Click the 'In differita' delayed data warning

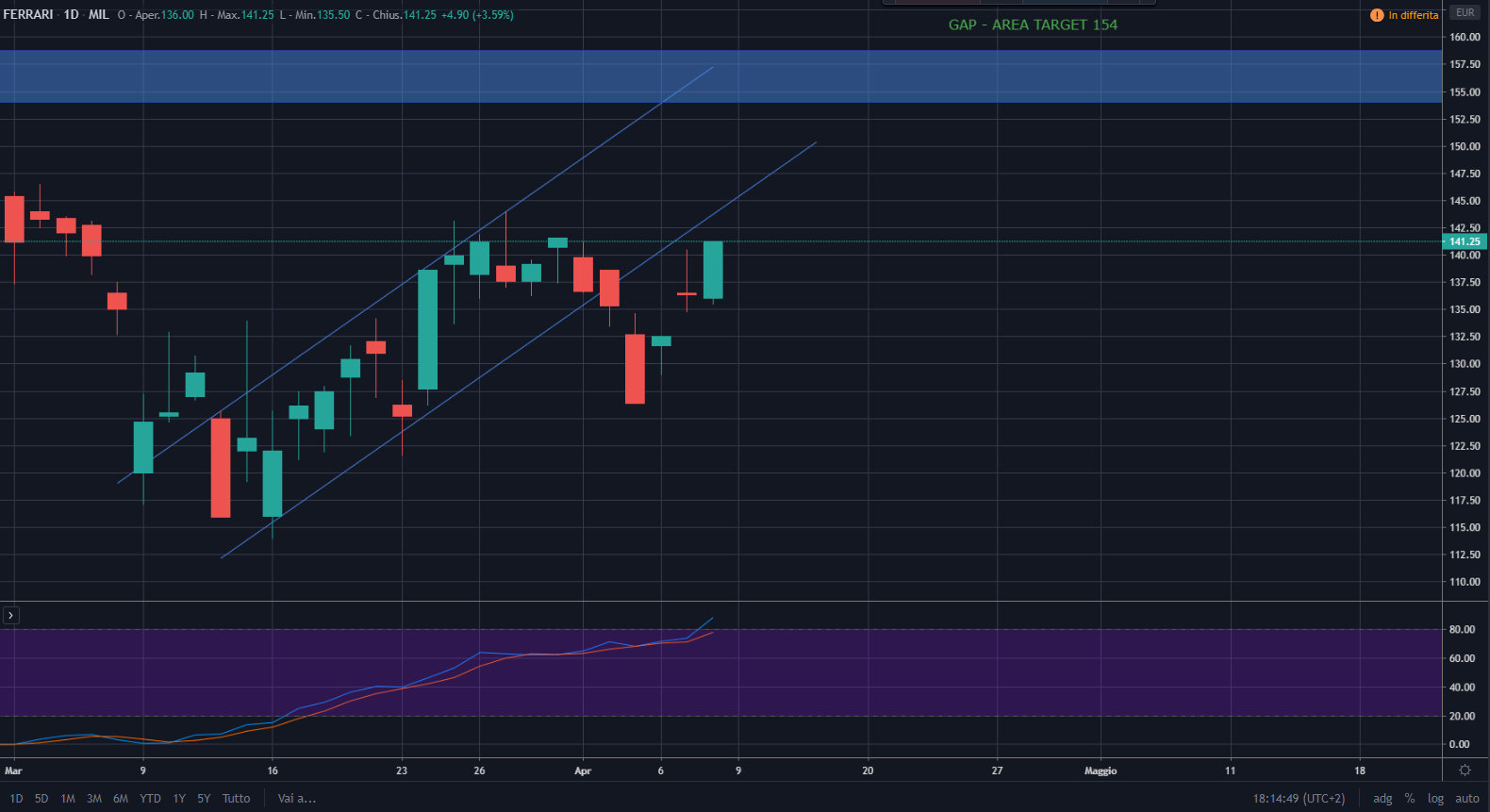pos(1404,15)
